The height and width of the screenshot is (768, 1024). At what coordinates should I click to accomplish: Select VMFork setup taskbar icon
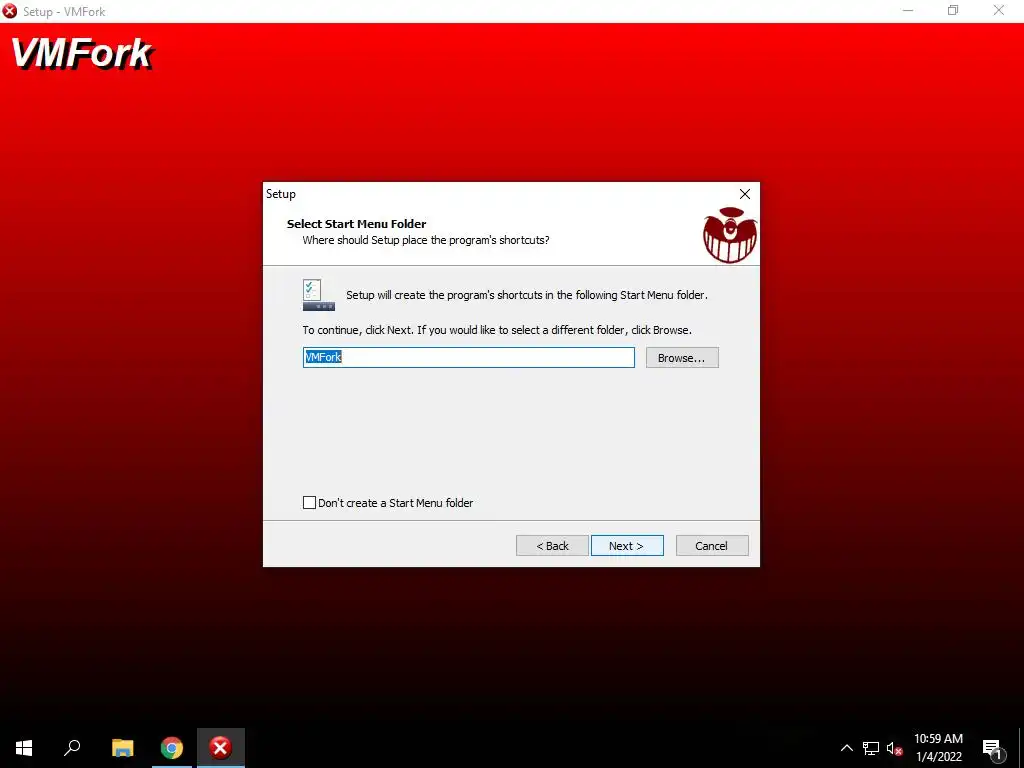tap(221, 748)
